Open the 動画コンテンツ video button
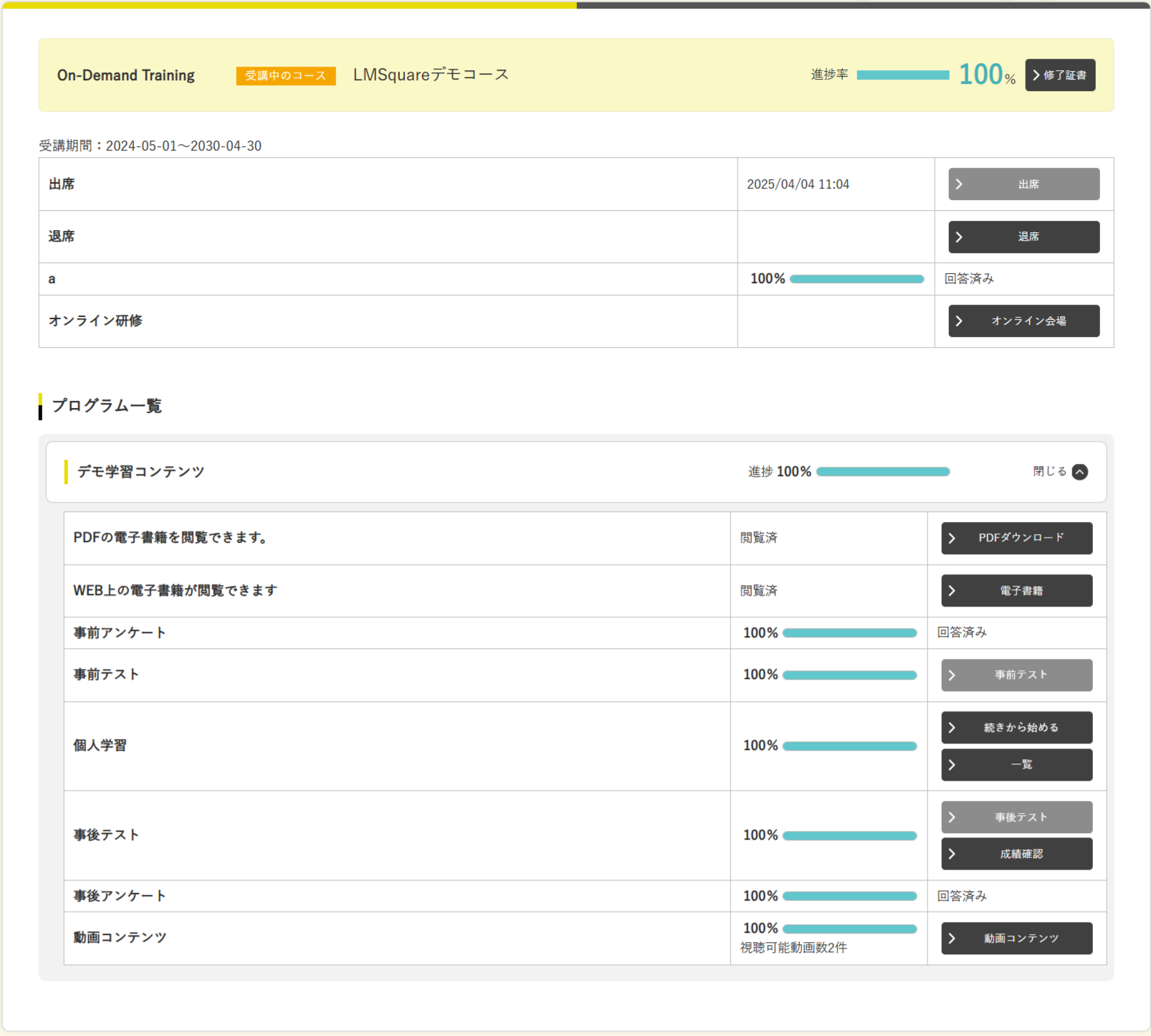Image resolution: width=1151 pixels, height=1036 pixels. pyautogui.click(x=1016, y=938)
